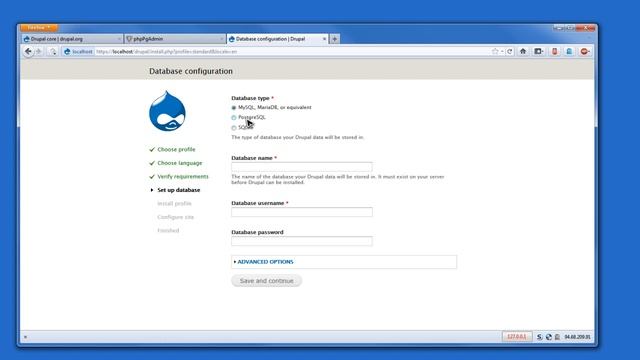Open a new browser tab with plus
The width and height of the screenshot is (640, 360).
coord(335,39)
